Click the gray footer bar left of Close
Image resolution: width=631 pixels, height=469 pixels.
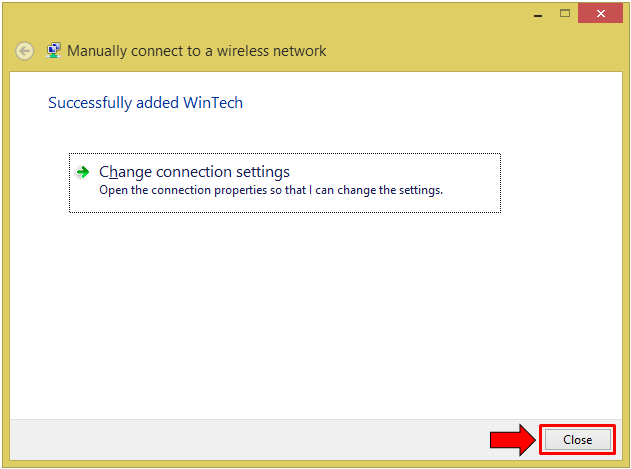tap(250, 439)
